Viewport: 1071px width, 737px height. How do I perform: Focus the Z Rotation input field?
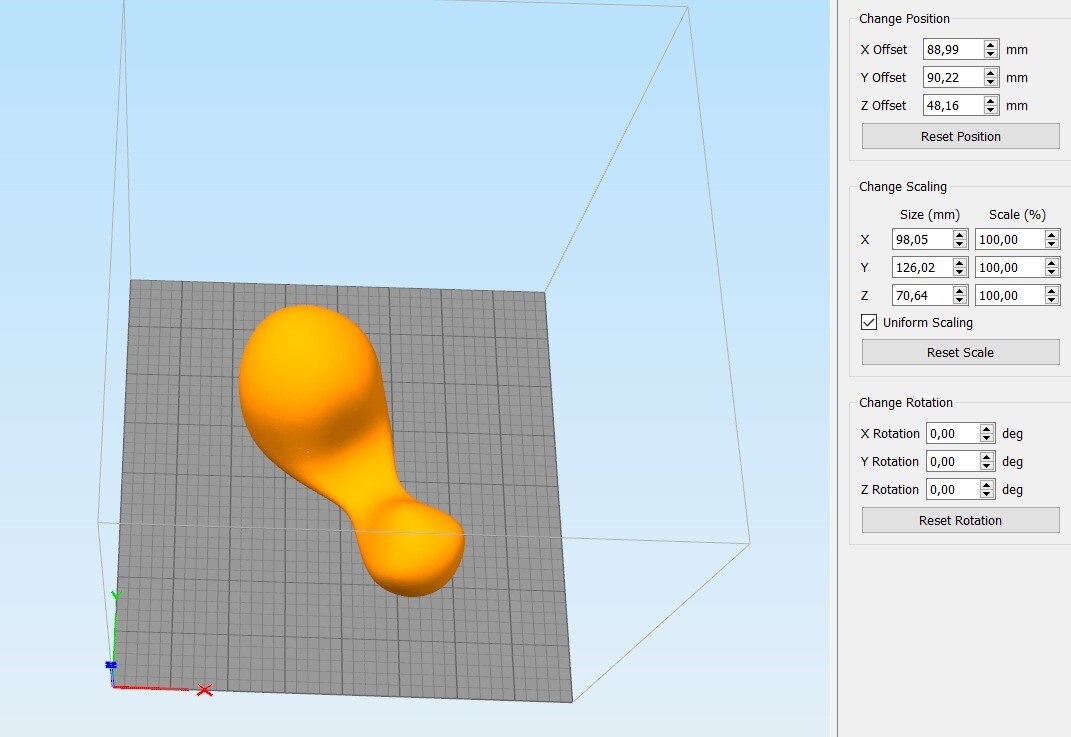tap(953, 489)
